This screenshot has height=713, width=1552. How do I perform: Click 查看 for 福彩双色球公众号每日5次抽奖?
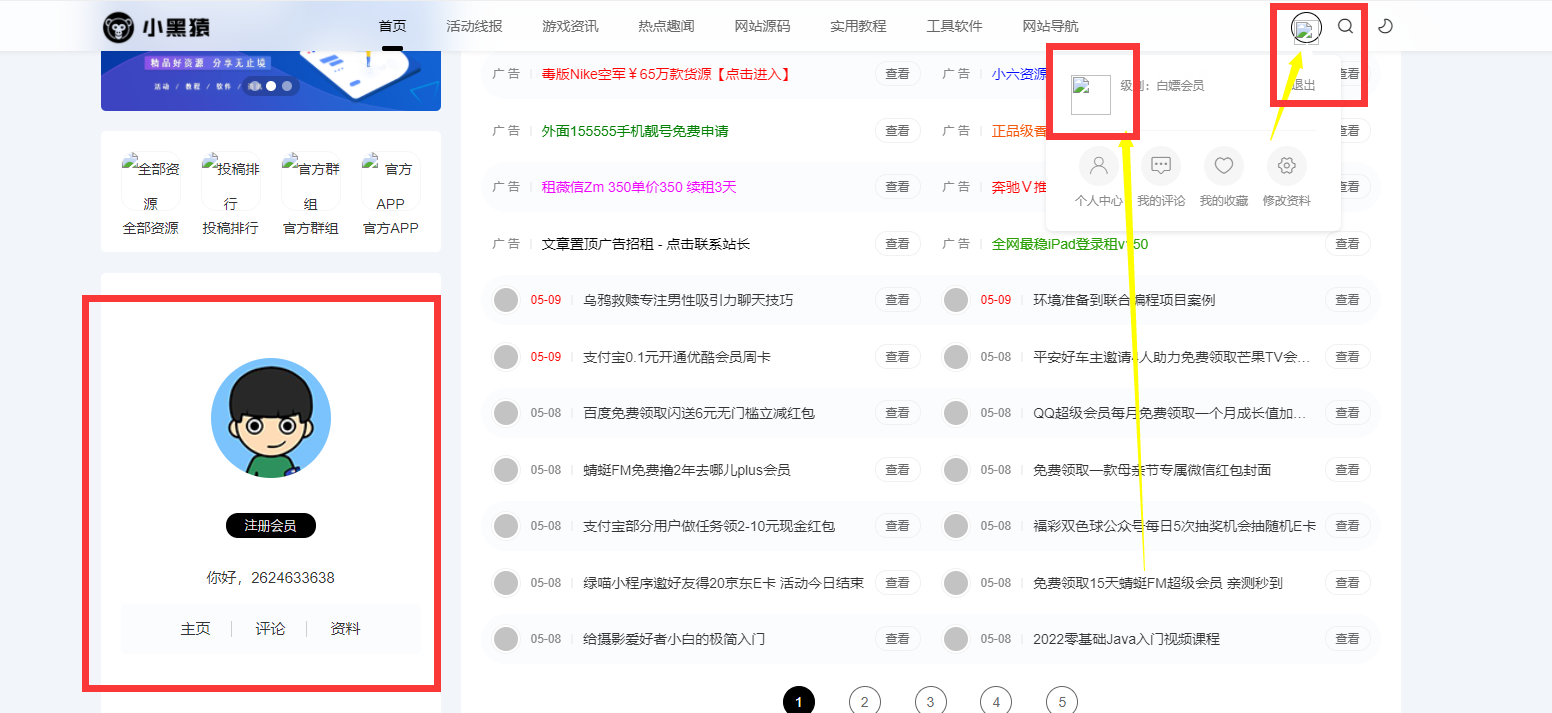[1348, 526]
